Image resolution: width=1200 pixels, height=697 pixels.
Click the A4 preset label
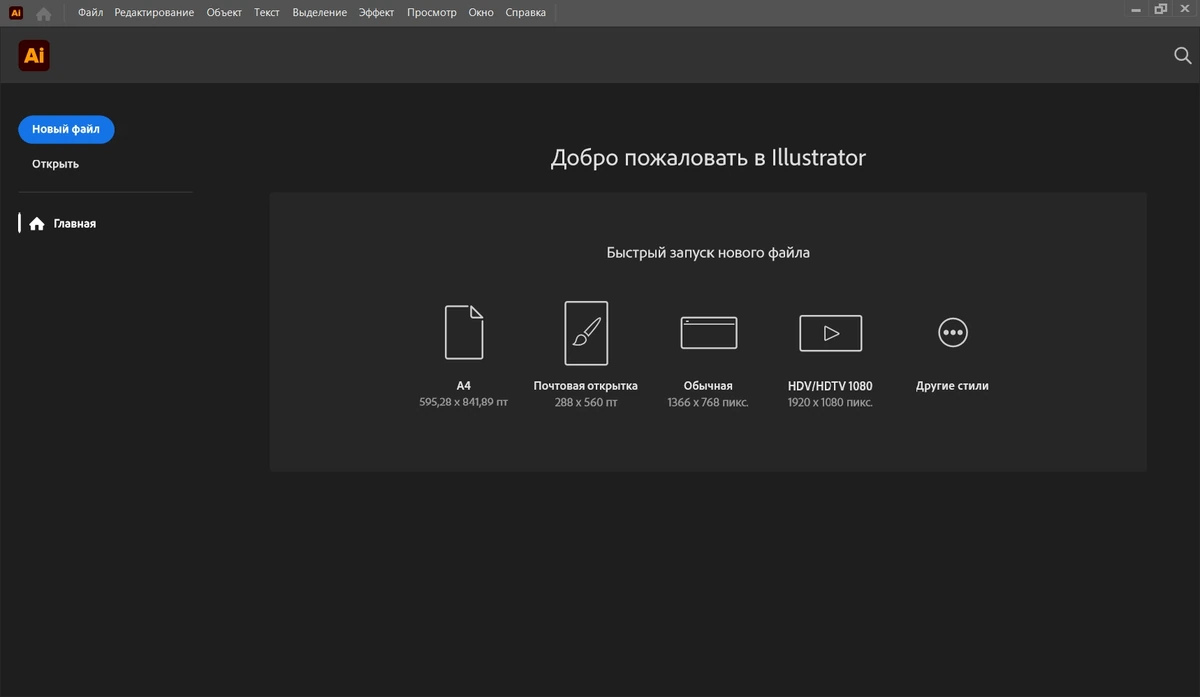coord(464,386)
